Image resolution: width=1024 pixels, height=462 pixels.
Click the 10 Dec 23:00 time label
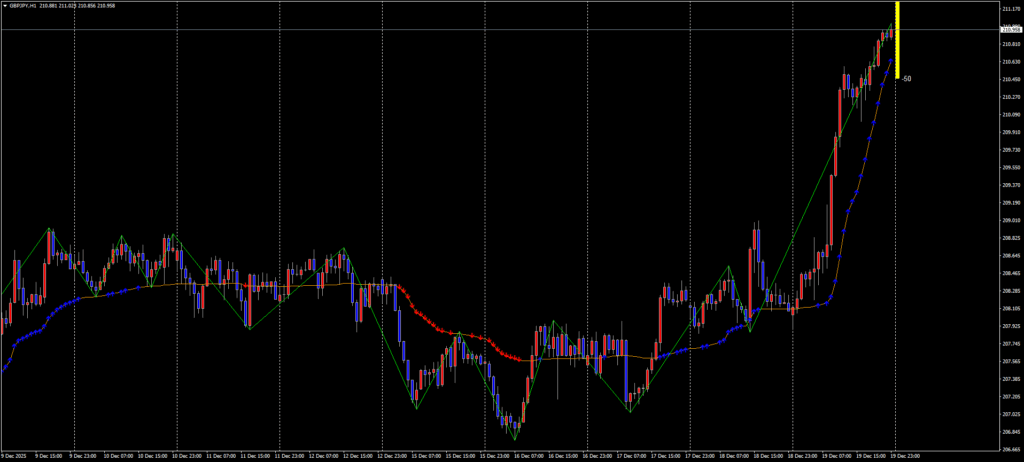click(187, 457)
